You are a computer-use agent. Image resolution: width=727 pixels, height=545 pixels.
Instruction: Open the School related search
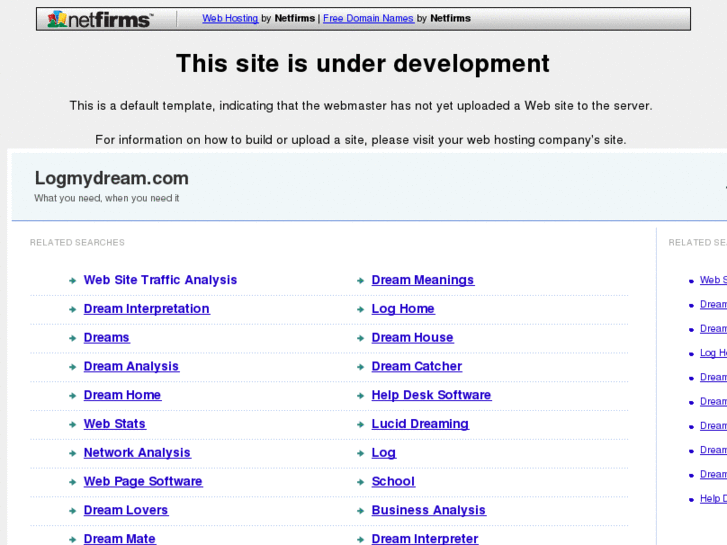[393, 481]
